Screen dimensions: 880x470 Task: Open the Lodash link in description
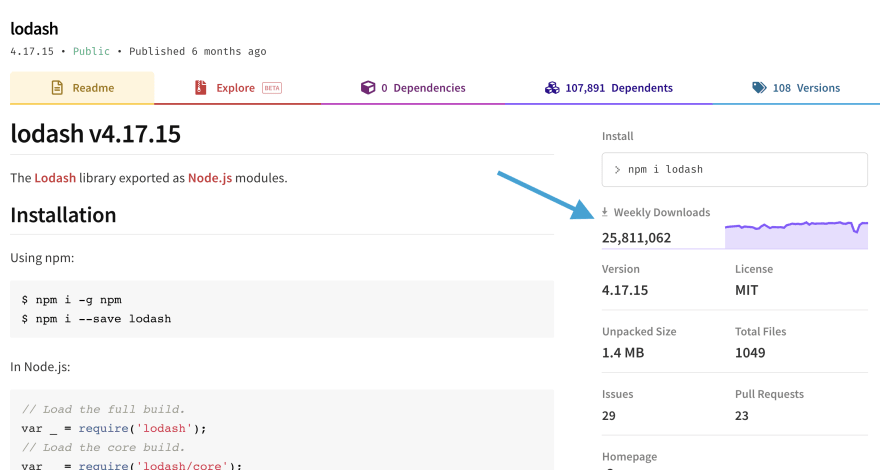55,178
